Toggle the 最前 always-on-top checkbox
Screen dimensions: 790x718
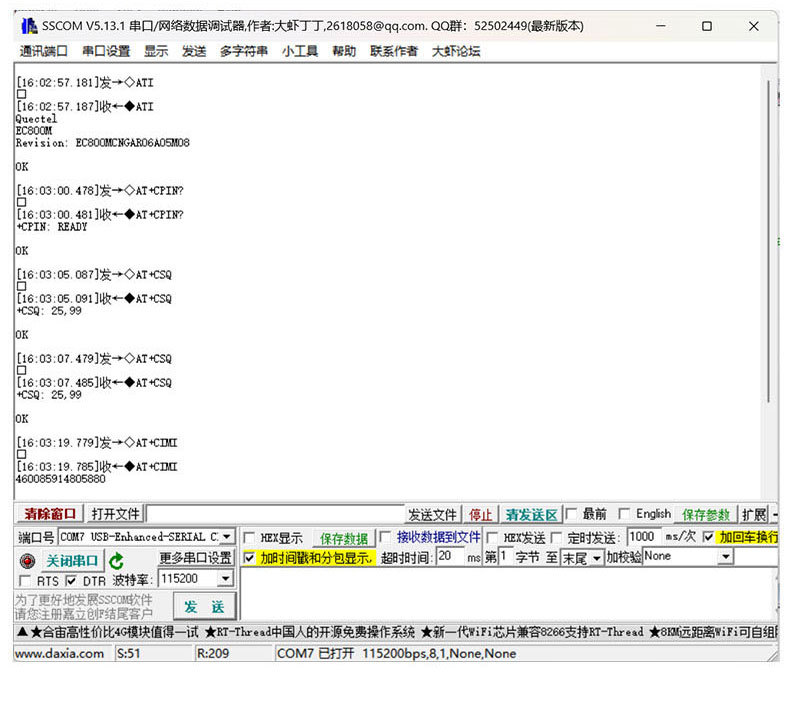571,514
